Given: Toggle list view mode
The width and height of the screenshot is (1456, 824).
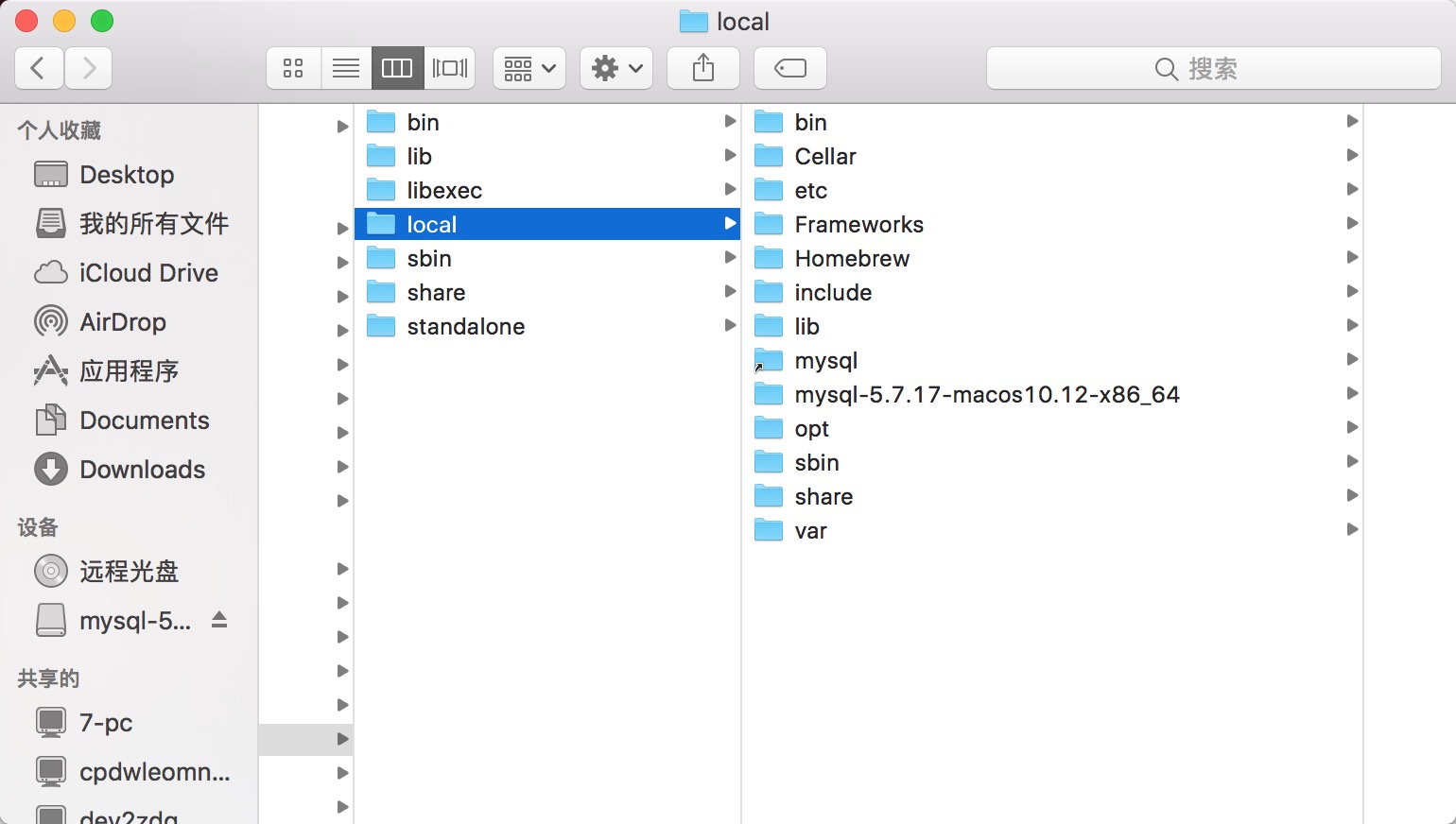Looking at the screenshot, I should (x=345, y=67).
